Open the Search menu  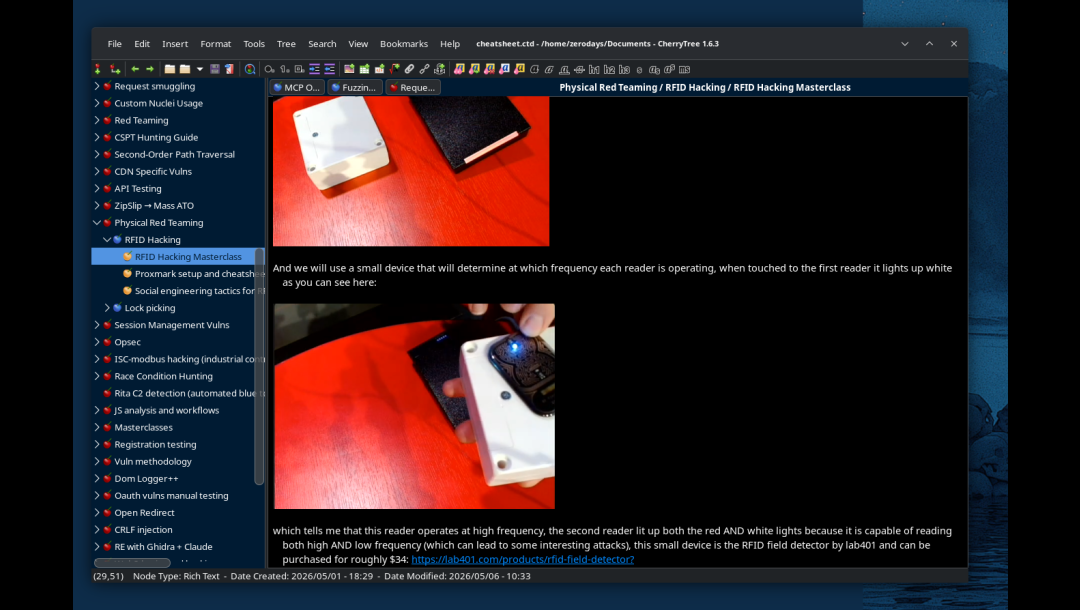pyautogui.click(x=322, y=43)
